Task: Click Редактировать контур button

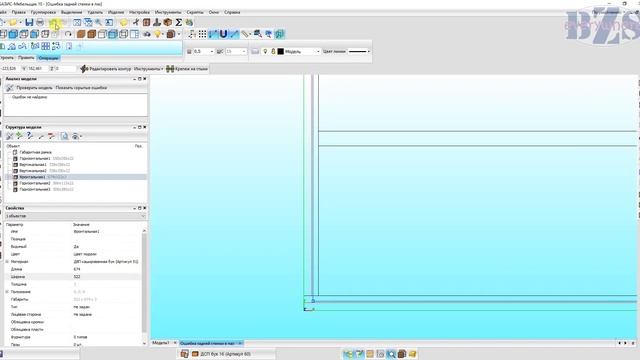Action: (106, 69)
